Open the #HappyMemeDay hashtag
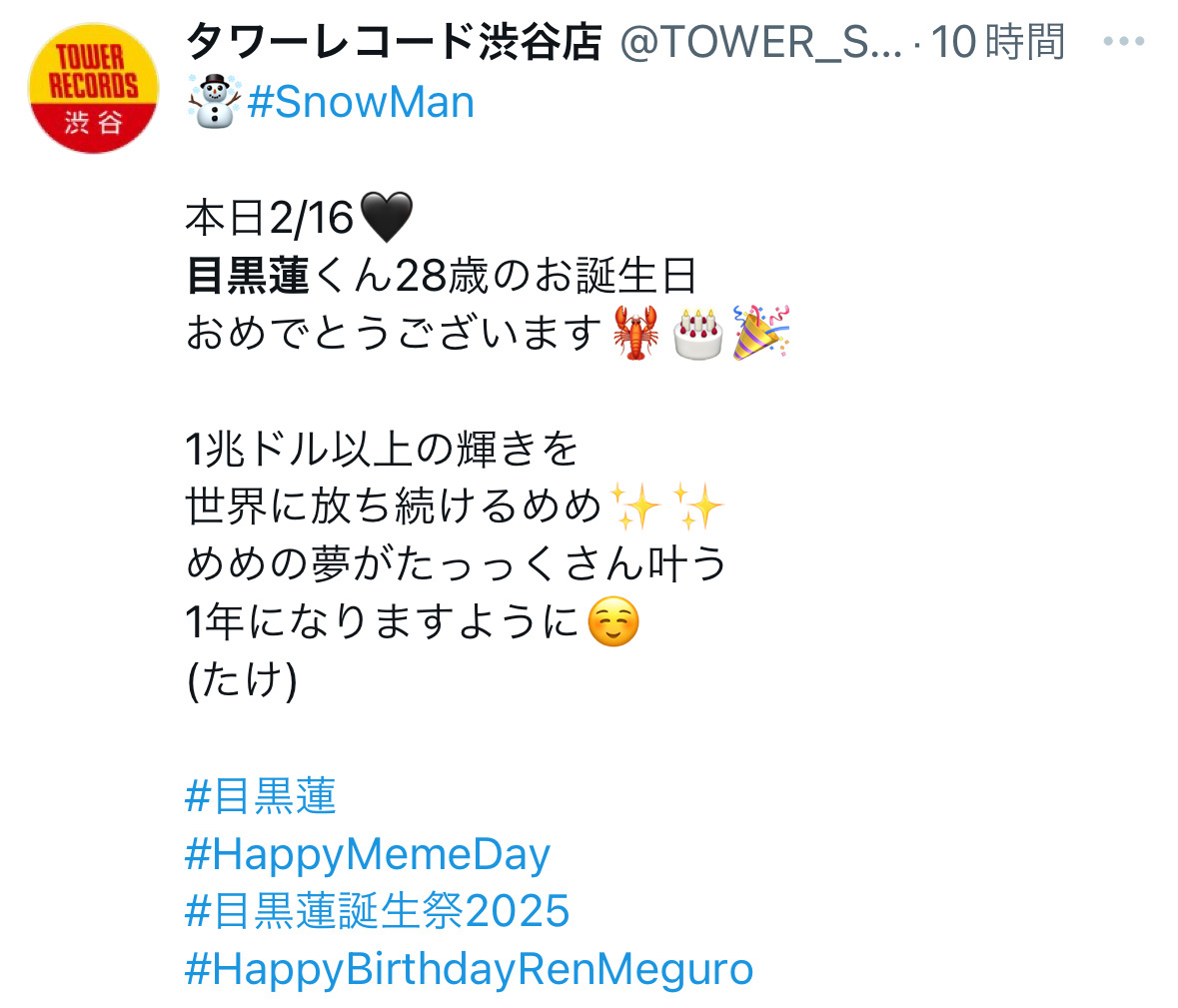 (368, 855)
